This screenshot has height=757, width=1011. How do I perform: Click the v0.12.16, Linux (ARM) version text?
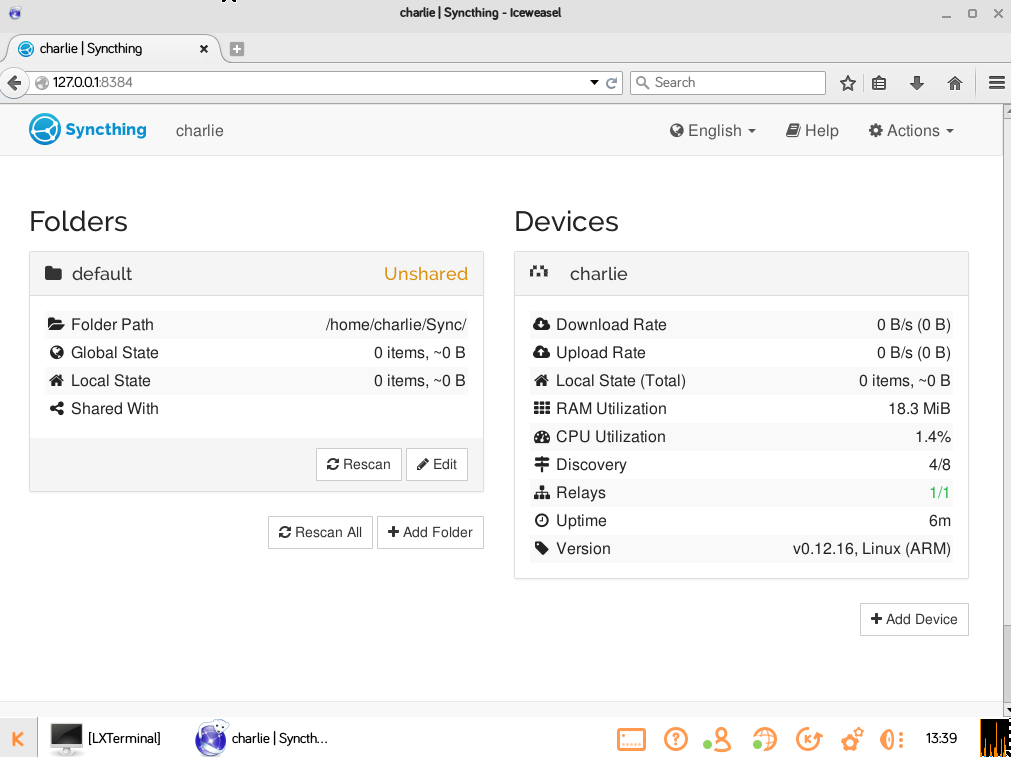872,549
